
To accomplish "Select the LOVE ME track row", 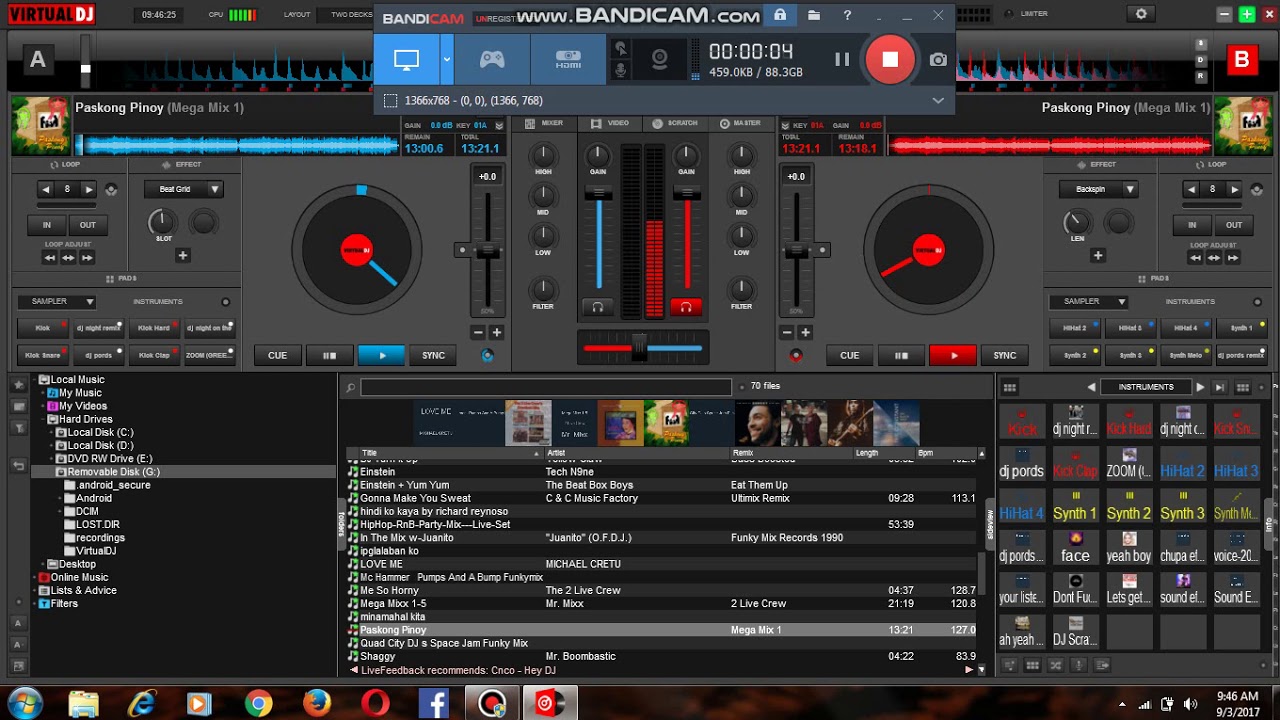I will click(661, 564).
